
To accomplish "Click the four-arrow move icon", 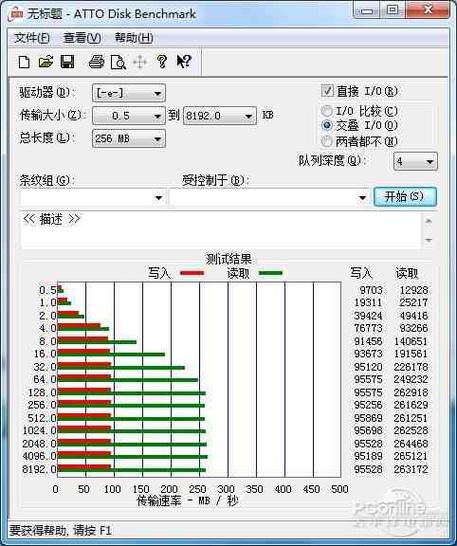I will (140, 62).
